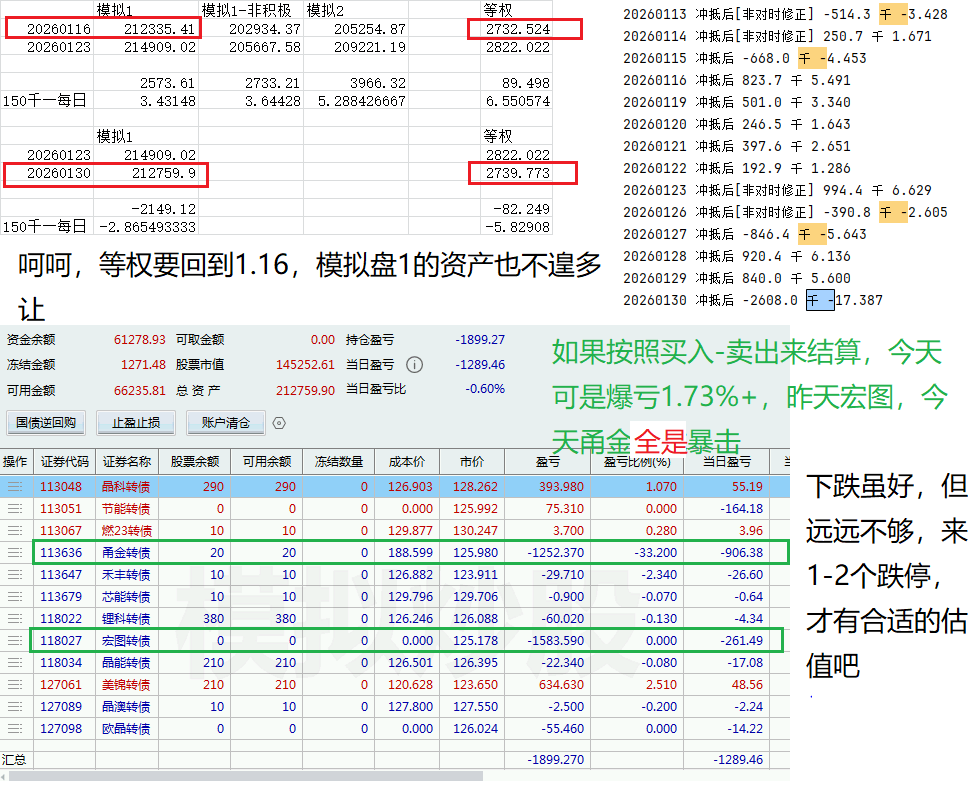The width and height of the screenshot is (978, 786).
Task: Click the info icon beside 当日盈亏
Action: point(414,365)
